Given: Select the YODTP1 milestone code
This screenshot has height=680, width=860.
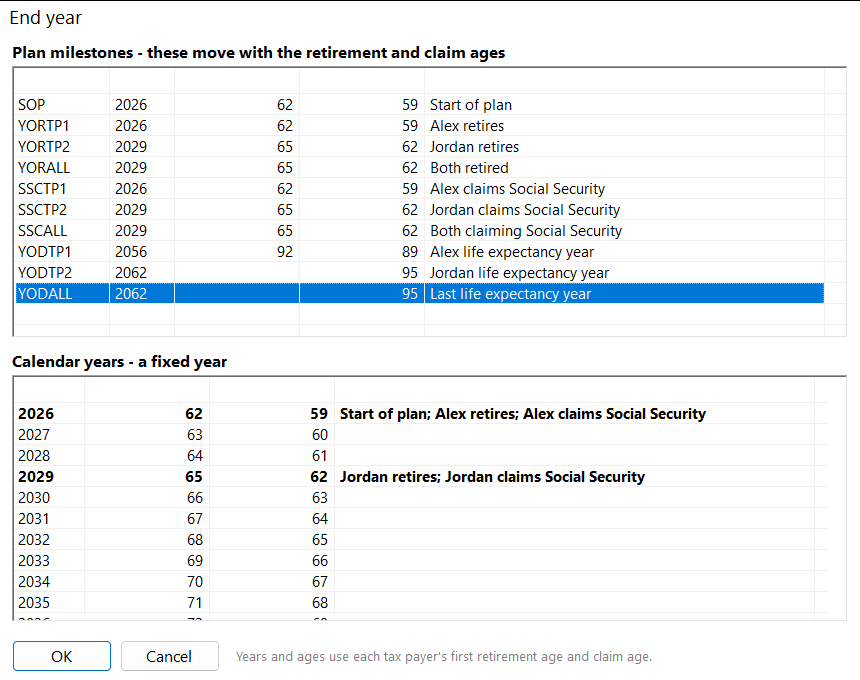Looking at the screenshot, I should 44,252.
